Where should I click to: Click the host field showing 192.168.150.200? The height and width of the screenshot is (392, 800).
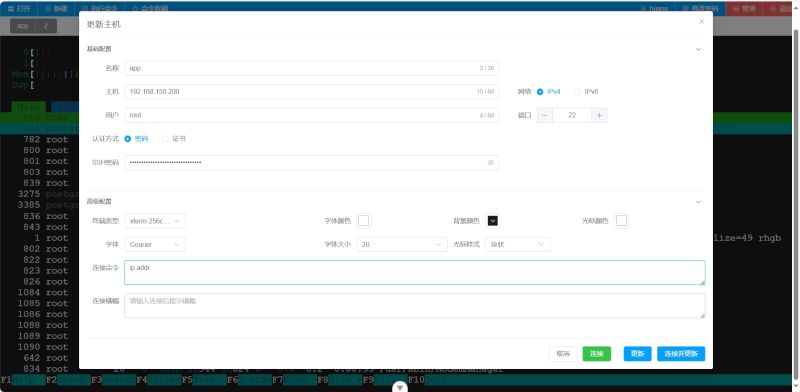[311, 92]
